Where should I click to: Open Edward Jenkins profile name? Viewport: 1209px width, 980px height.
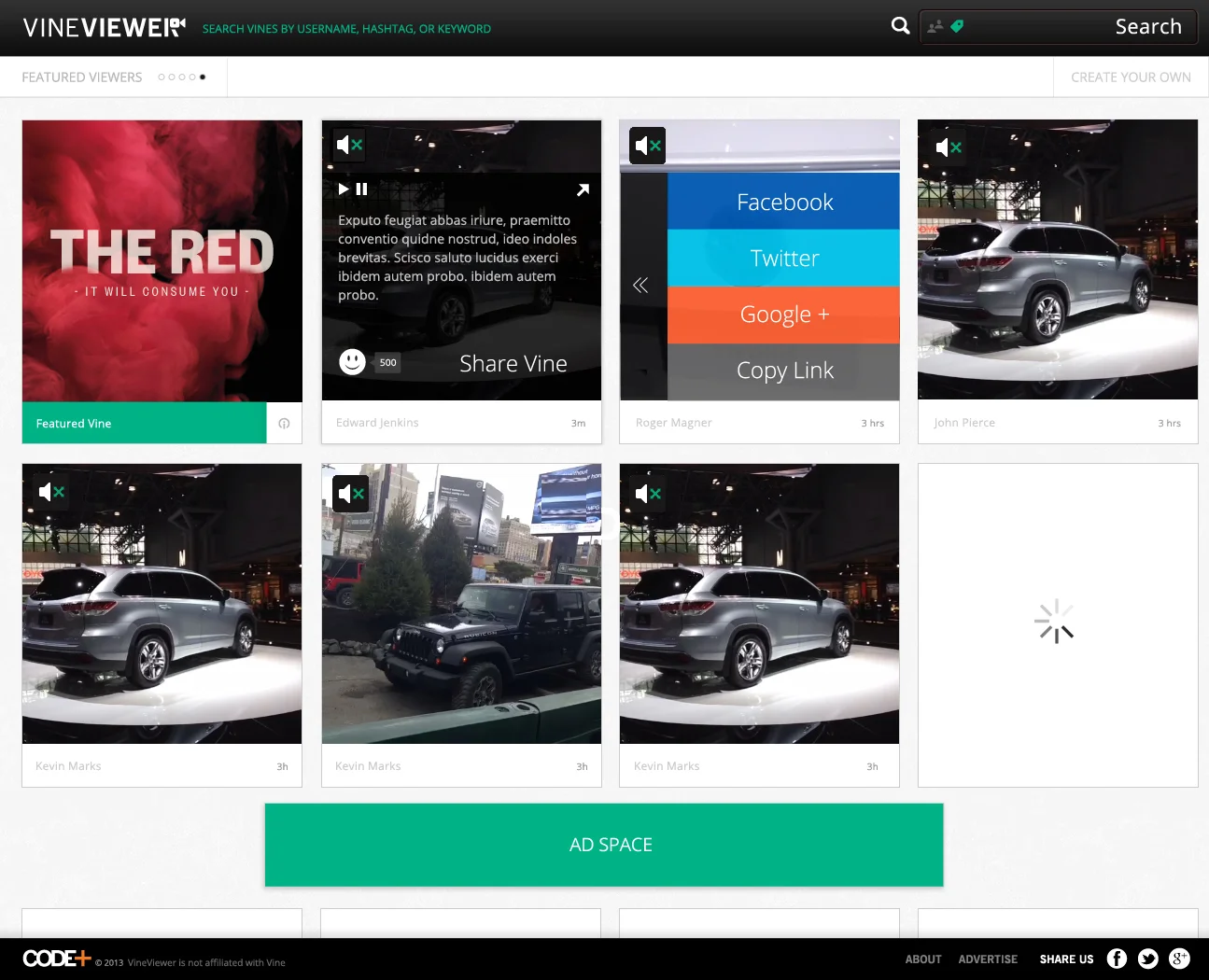(377, 423)
